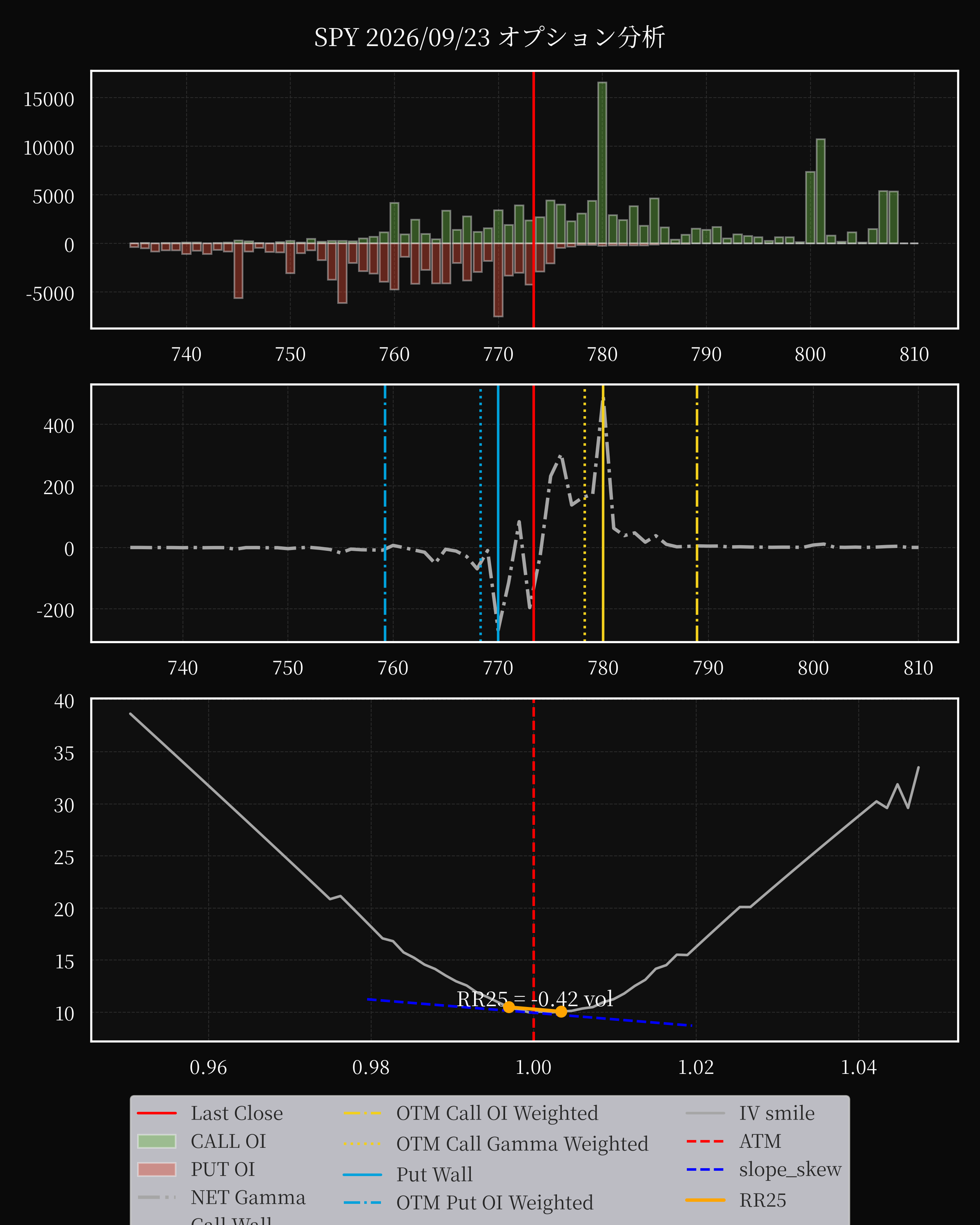Image resolution: width=980 pixels, height=1225 pixels.
Task: Click the "-5000" y-axis label
Action: 50,294
